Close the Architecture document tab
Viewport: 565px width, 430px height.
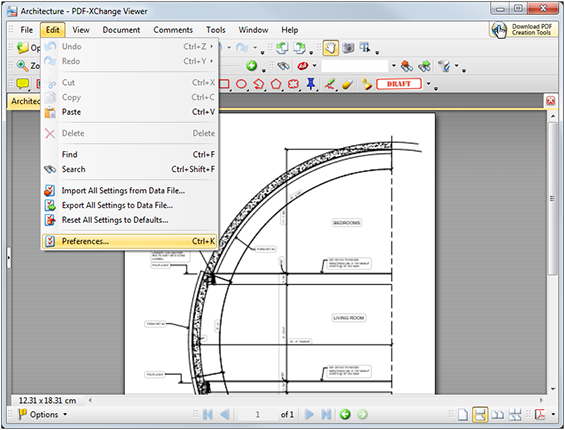tap(550, 101)
